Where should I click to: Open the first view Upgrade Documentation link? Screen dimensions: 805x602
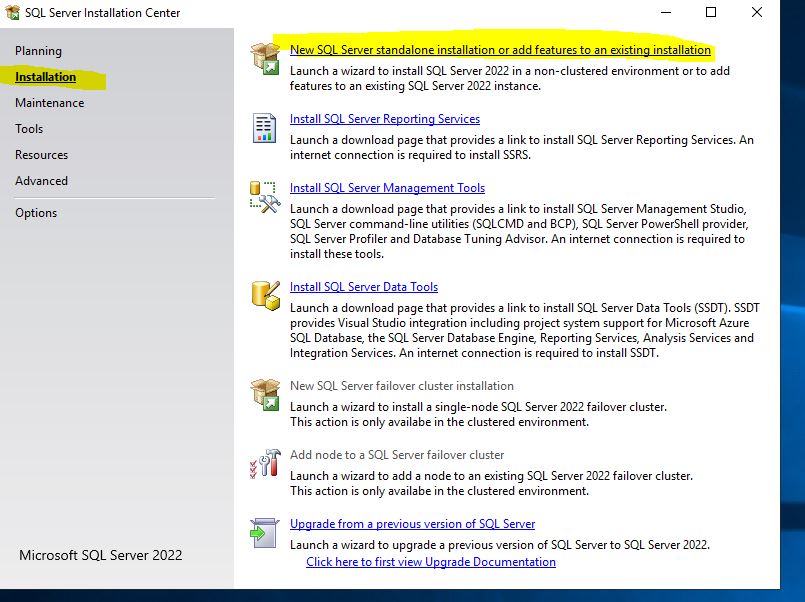(x=430, y=562)
